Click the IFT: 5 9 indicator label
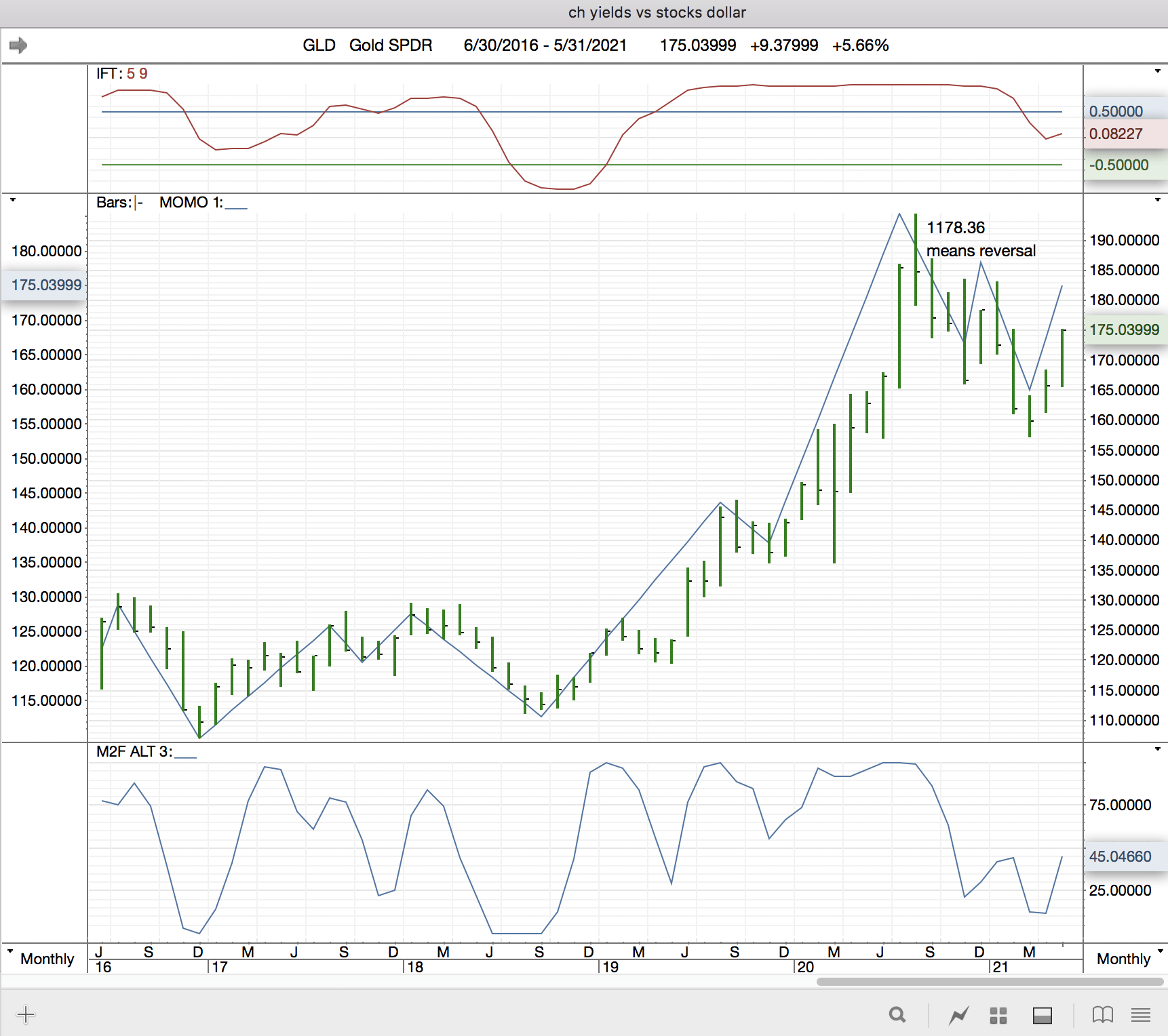This screenshot has width=1168, height=1036. pyautogui.click(x=122, y=73)
